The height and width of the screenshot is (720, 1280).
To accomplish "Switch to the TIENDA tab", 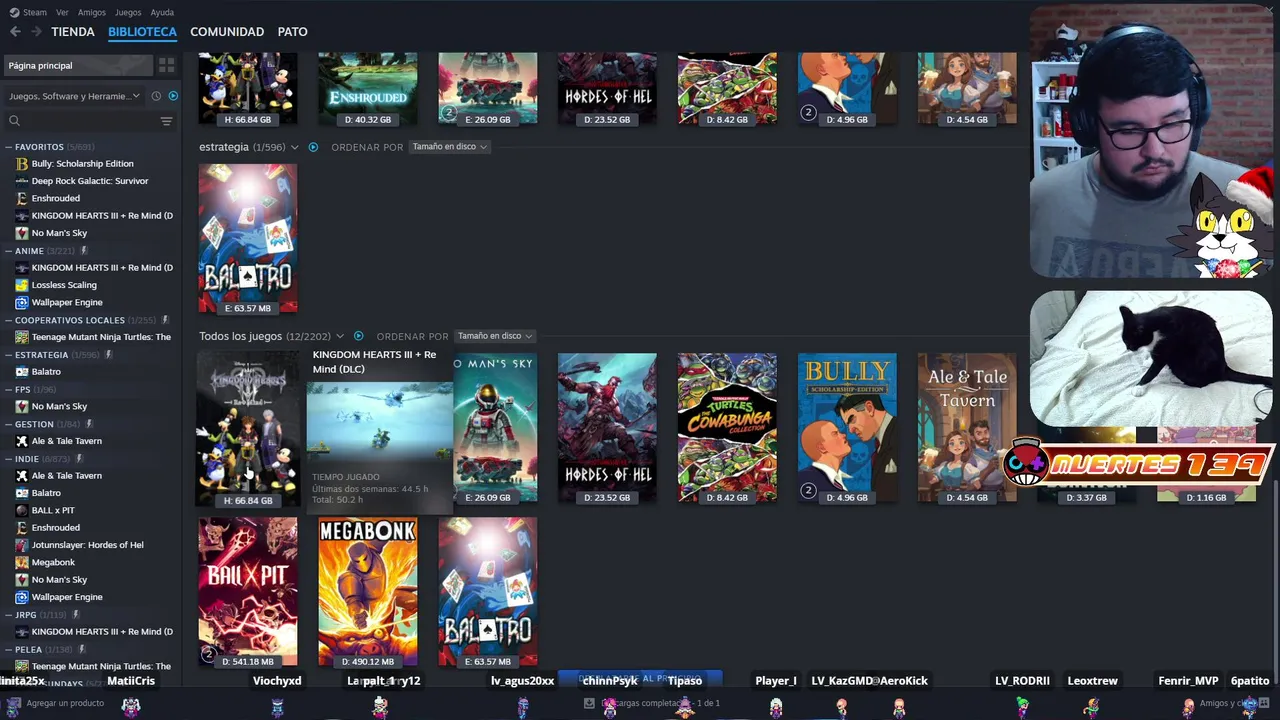I will point(73,32).
